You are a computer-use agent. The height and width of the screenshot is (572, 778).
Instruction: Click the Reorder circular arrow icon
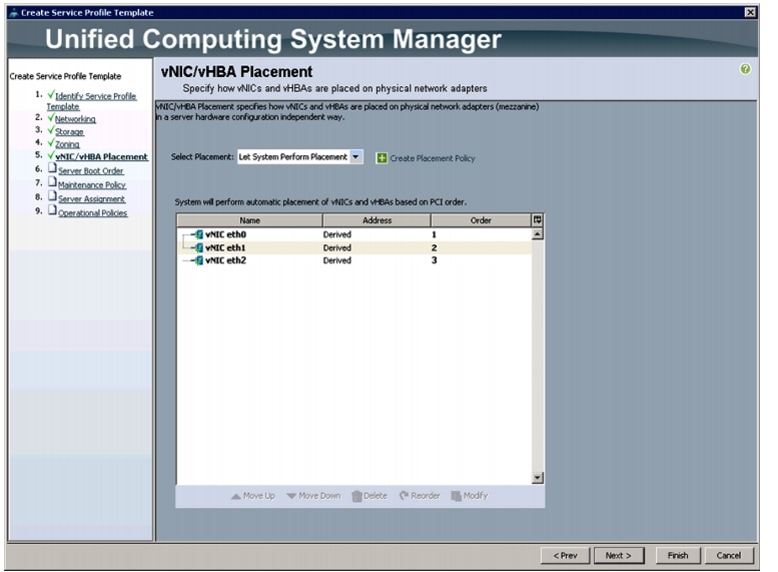click(404, 495)
